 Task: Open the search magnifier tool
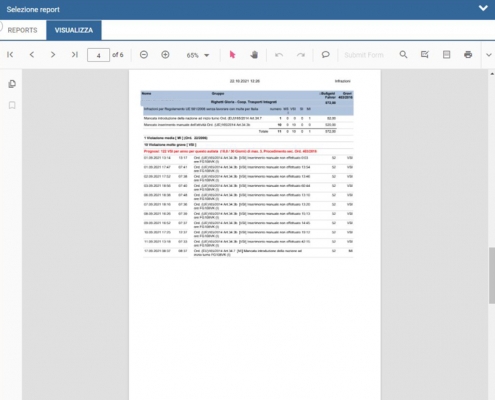click(403, 55)
